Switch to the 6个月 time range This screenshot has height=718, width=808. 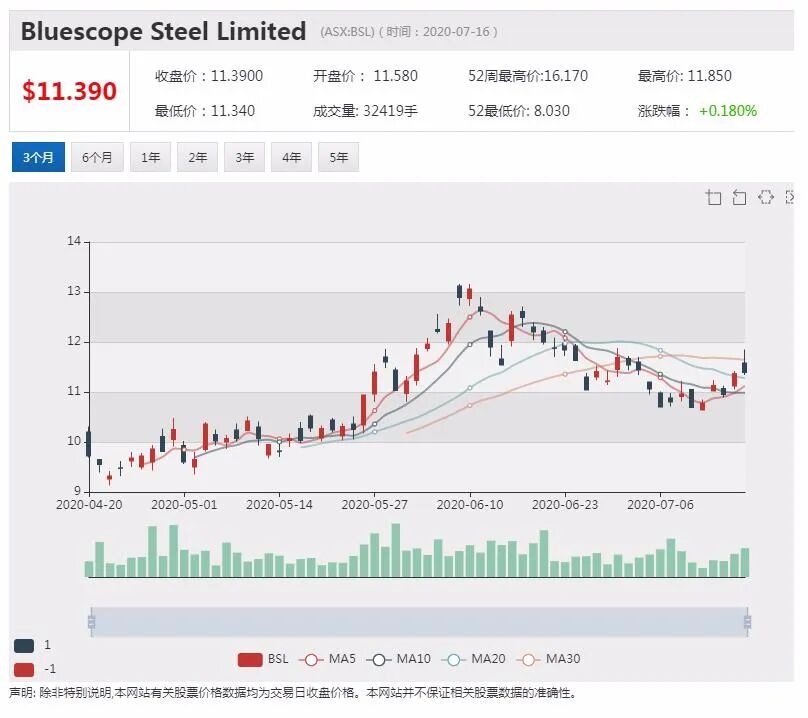(97, 157)
